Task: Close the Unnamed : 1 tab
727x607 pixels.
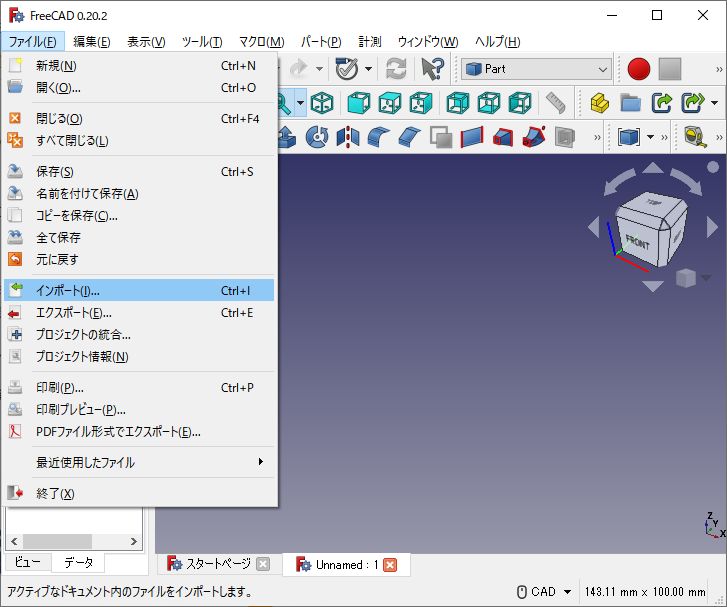Action: click(390, 565)
